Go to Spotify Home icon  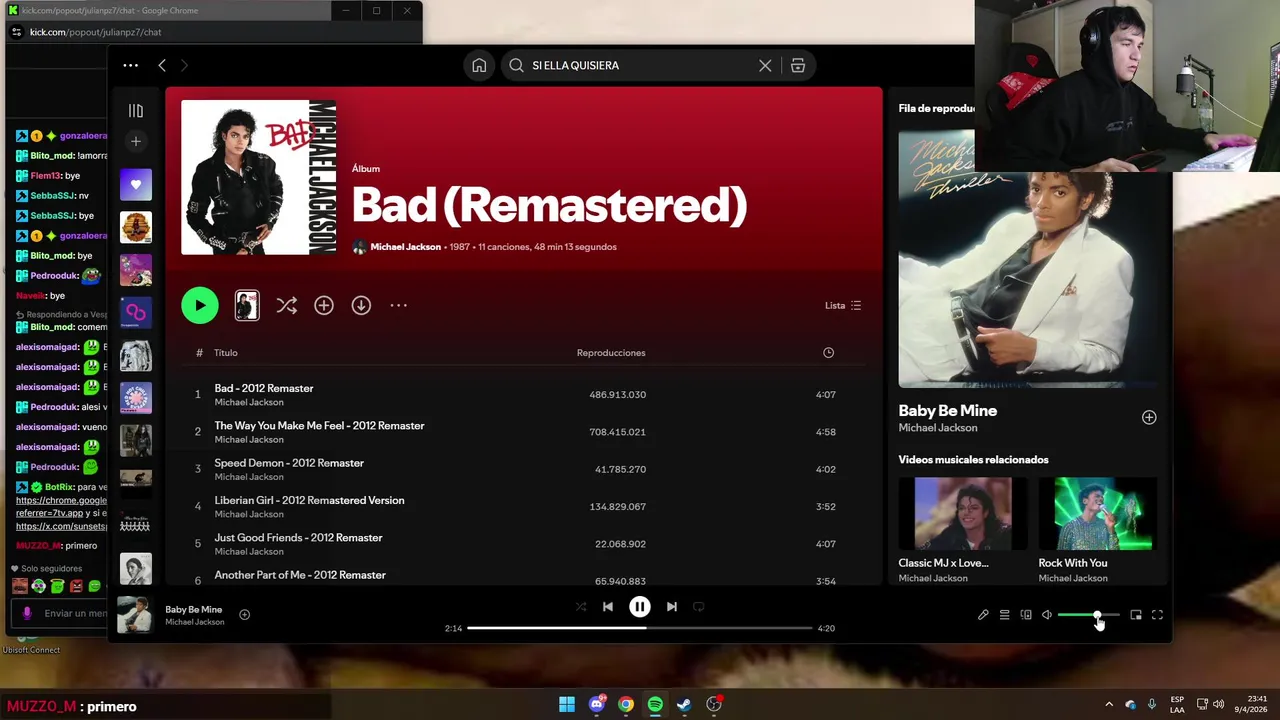click(x=479, y=65)
